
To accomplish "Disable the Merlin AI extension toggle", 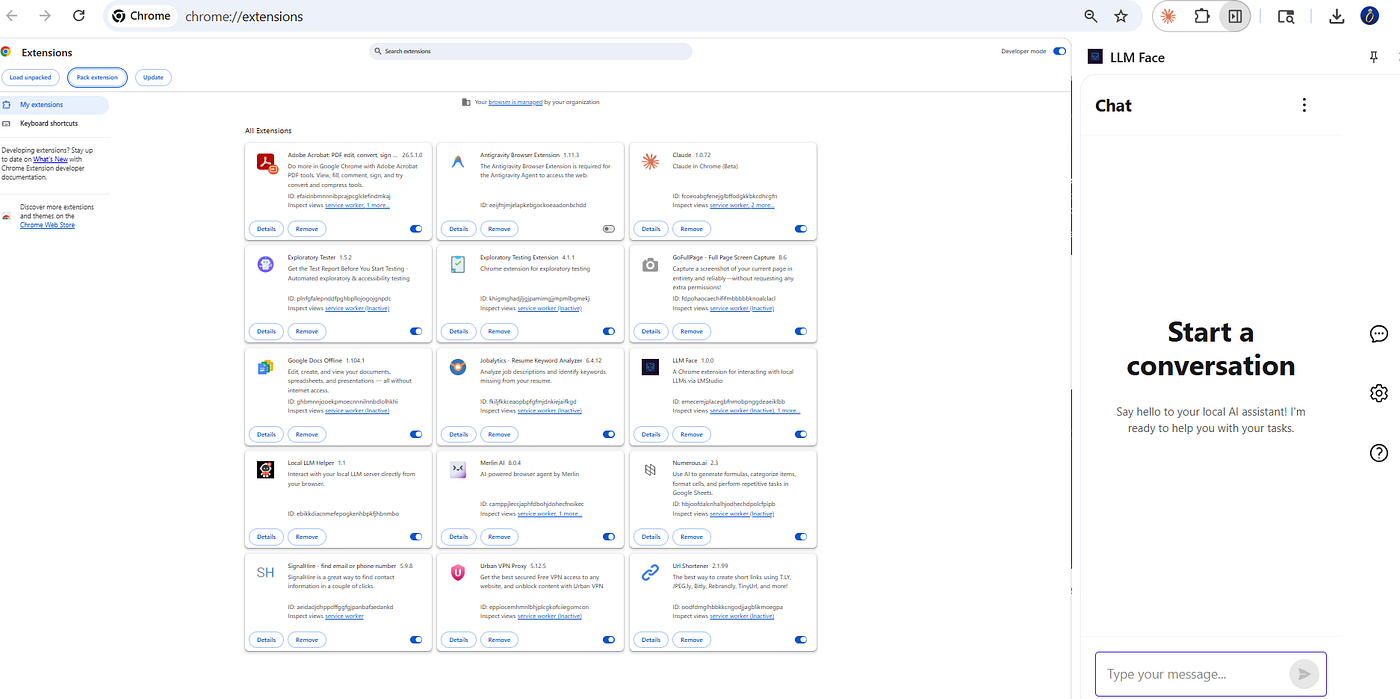I will click(x=608, y=537).
